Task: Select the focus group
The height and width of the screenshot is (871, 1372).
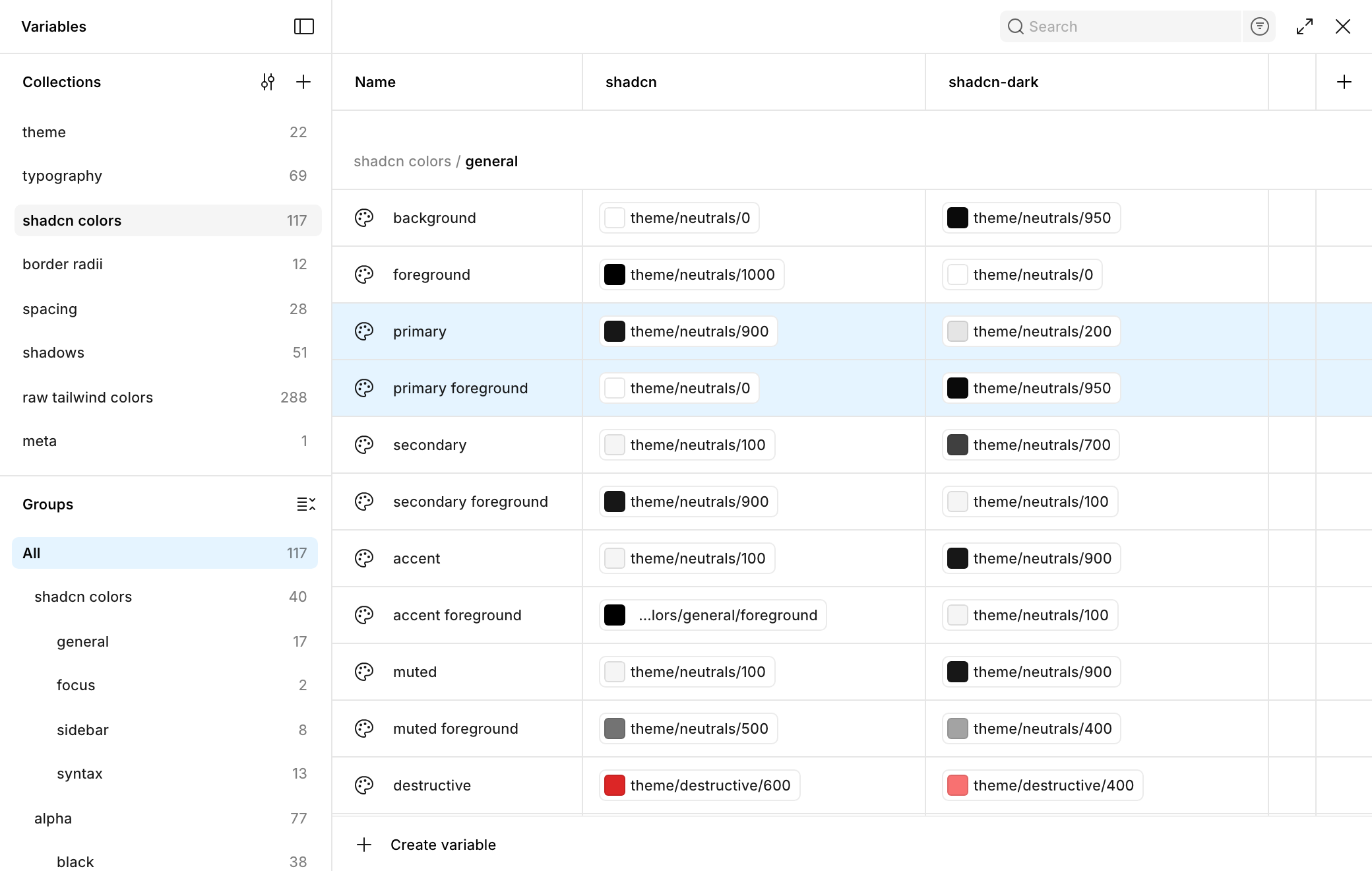Action: point(165,685)
